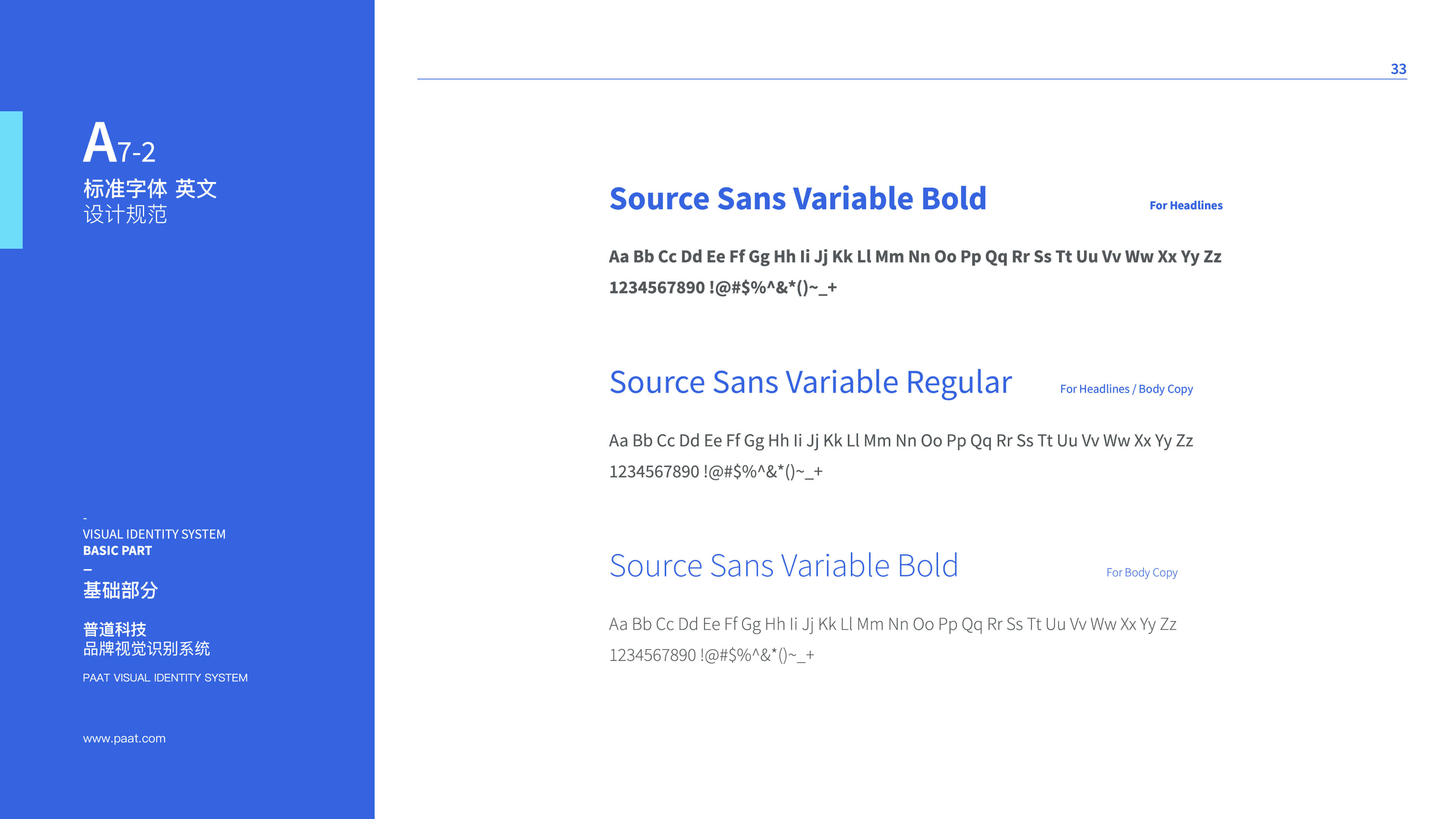The width and height of the screenshot is (1456, 819).
Task: Select the page number 33
Action: click(x=1398, y=69)
